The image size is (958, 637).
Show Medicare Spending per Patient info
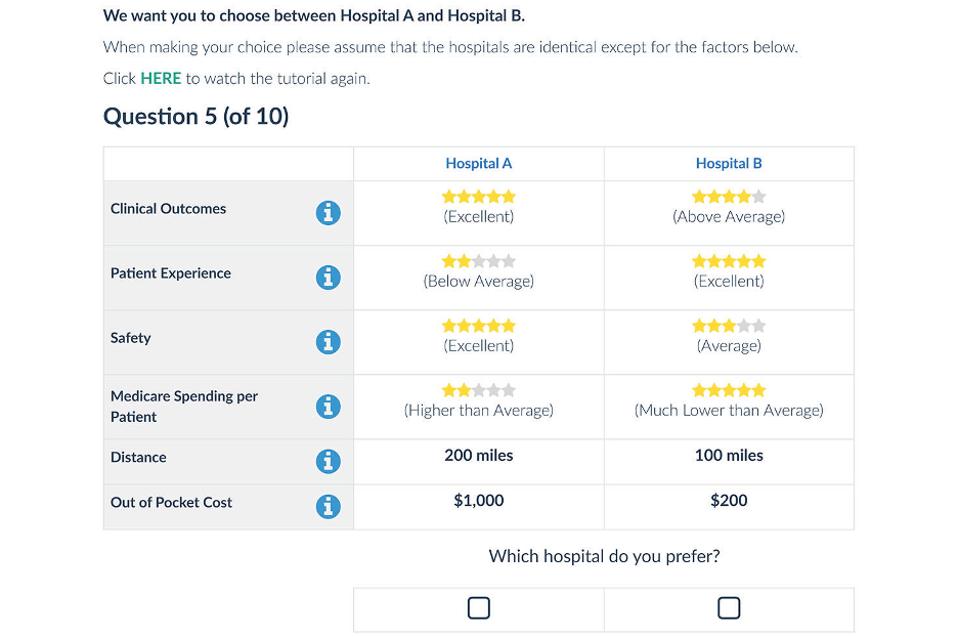click(328, 406)
